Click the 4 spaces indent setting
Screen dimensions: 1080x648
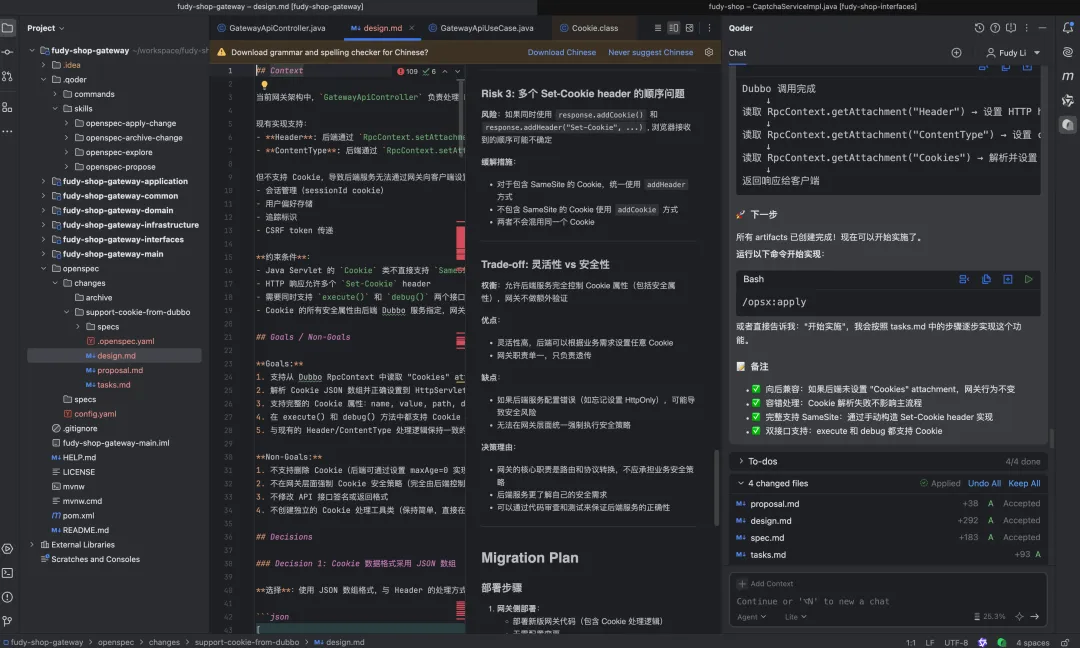click(1032, 642)
